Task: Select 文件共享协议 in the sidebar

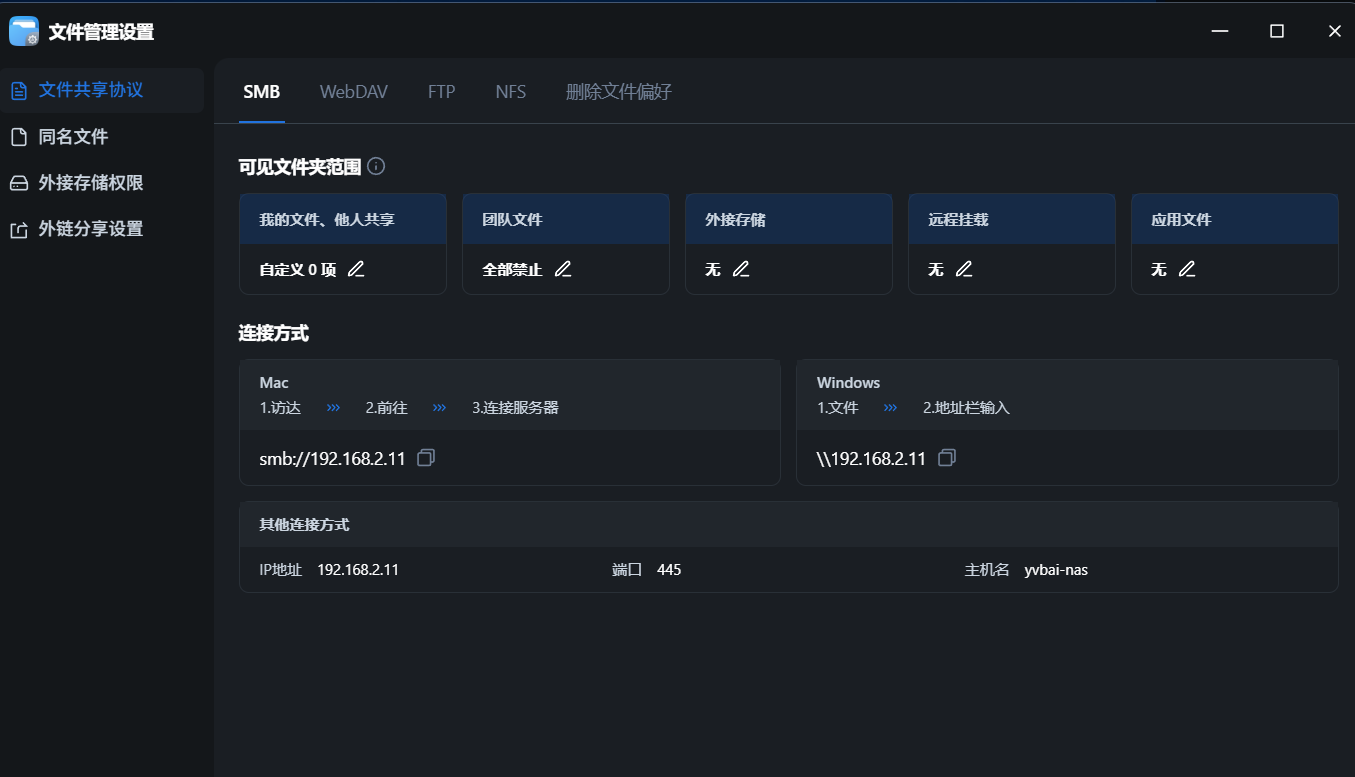Action: click(102, 90)
